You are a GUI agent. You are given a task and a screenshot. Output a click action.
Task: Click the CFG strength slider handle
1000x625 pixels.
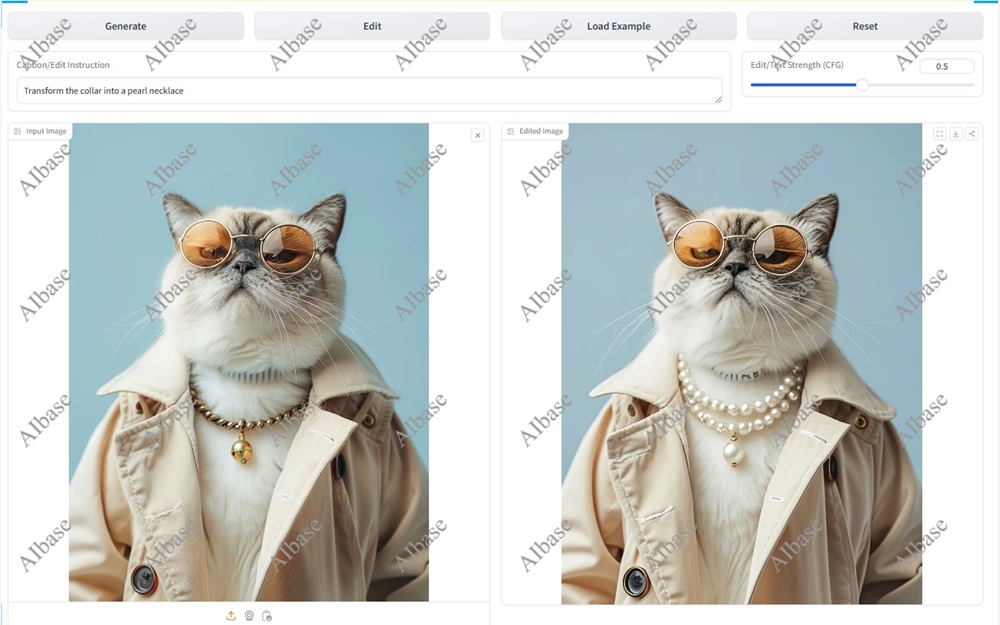click(862, 85)
